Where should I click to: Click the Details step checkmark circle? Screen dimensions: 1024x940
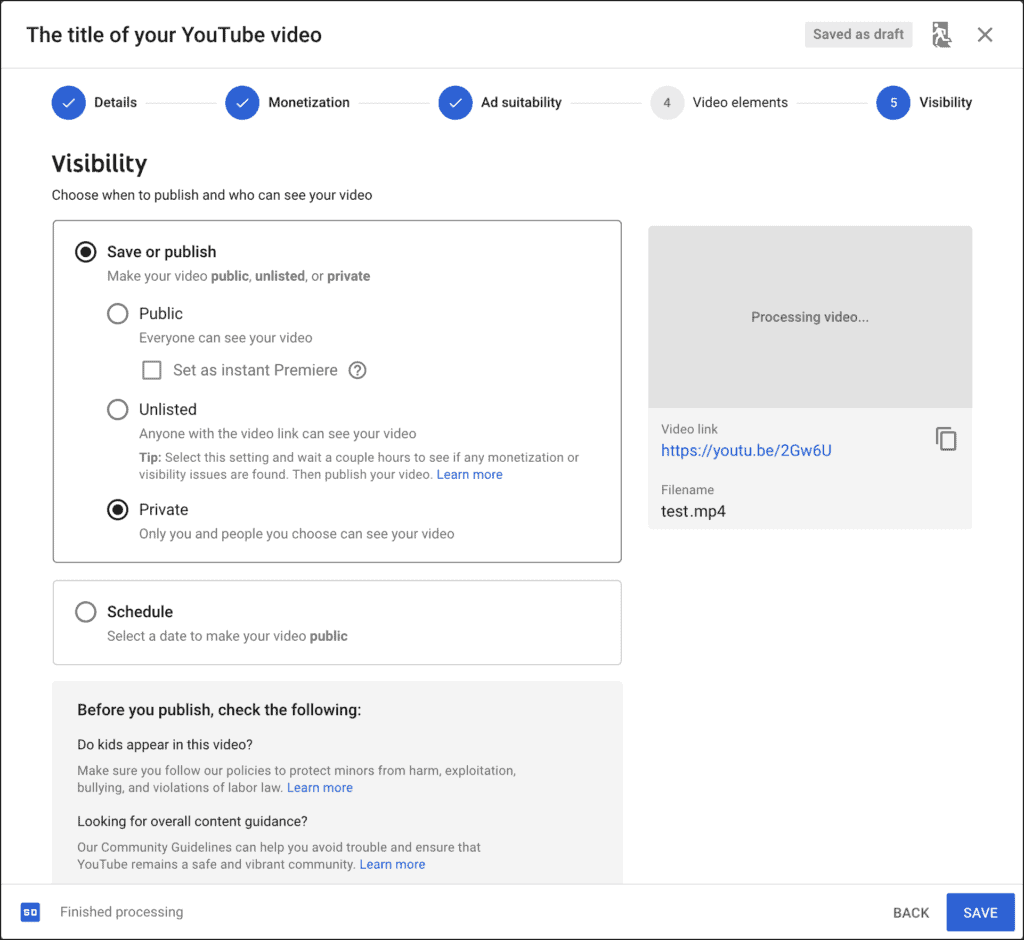pos(68,103)
